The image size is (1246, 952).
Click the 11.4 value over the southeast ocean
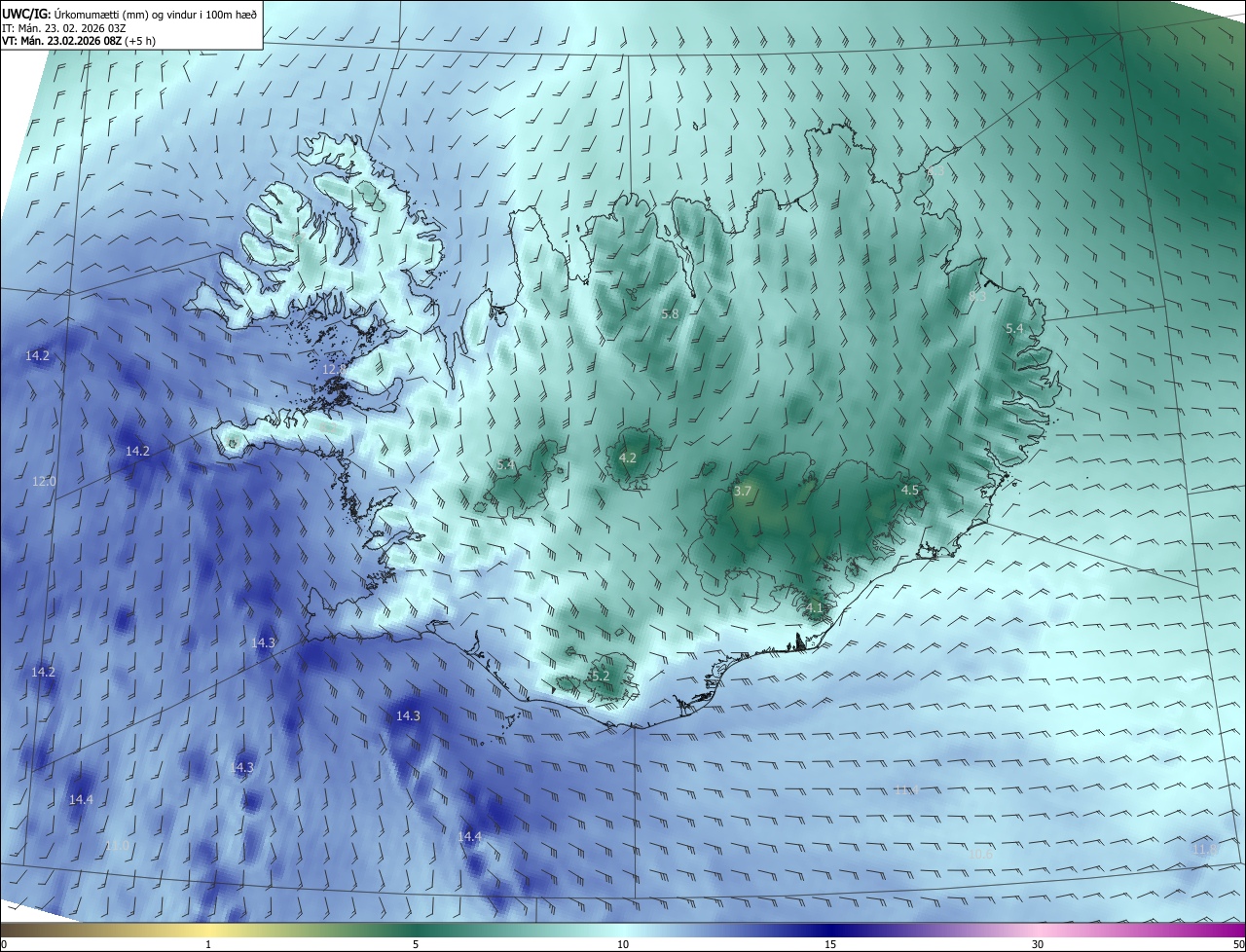click(x=906, y=789)
